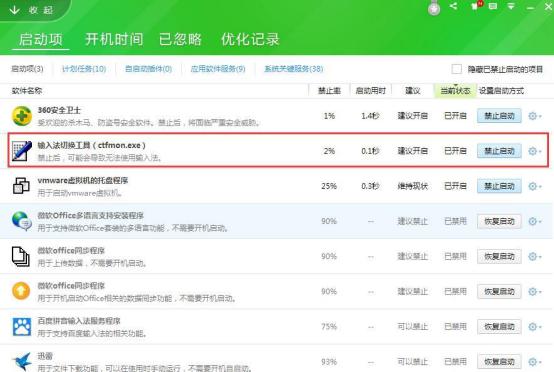Click the 迅雷 bird icon
This screenshot has width=554, height=372.
pyautogui.click(x=22, y=361)
